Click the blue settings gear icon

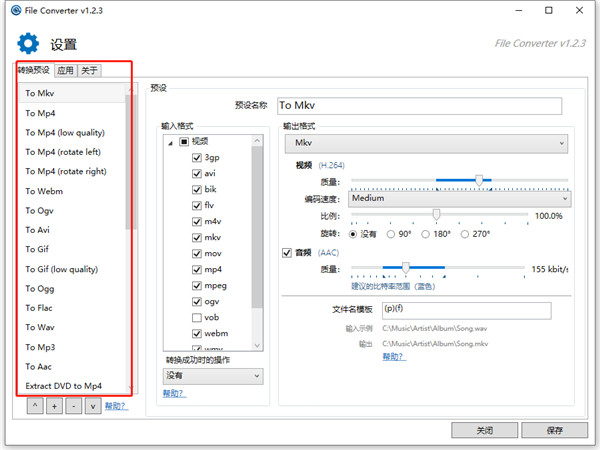coord(28,43)
